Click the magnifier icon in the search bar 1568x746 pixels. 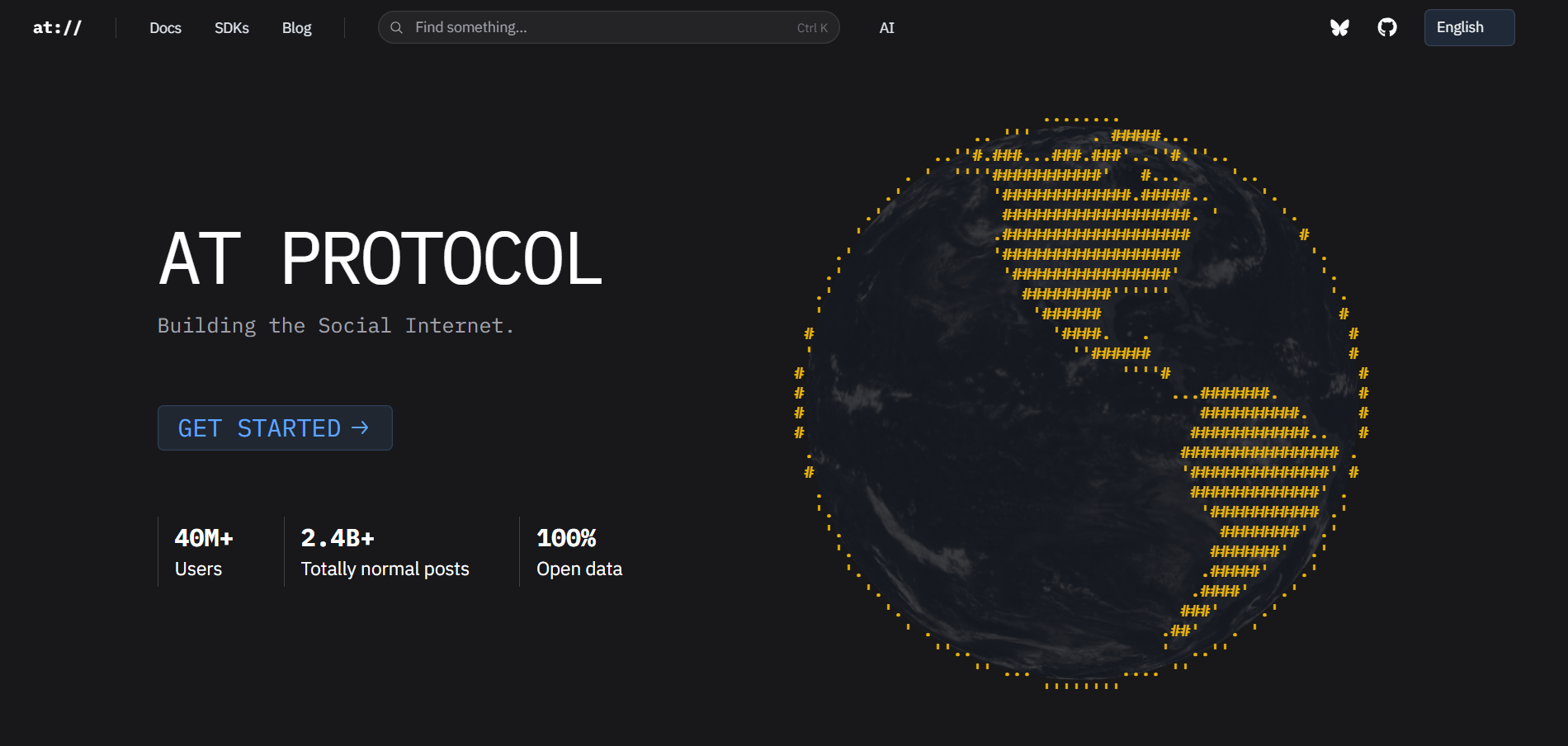[x=397, y=27]
